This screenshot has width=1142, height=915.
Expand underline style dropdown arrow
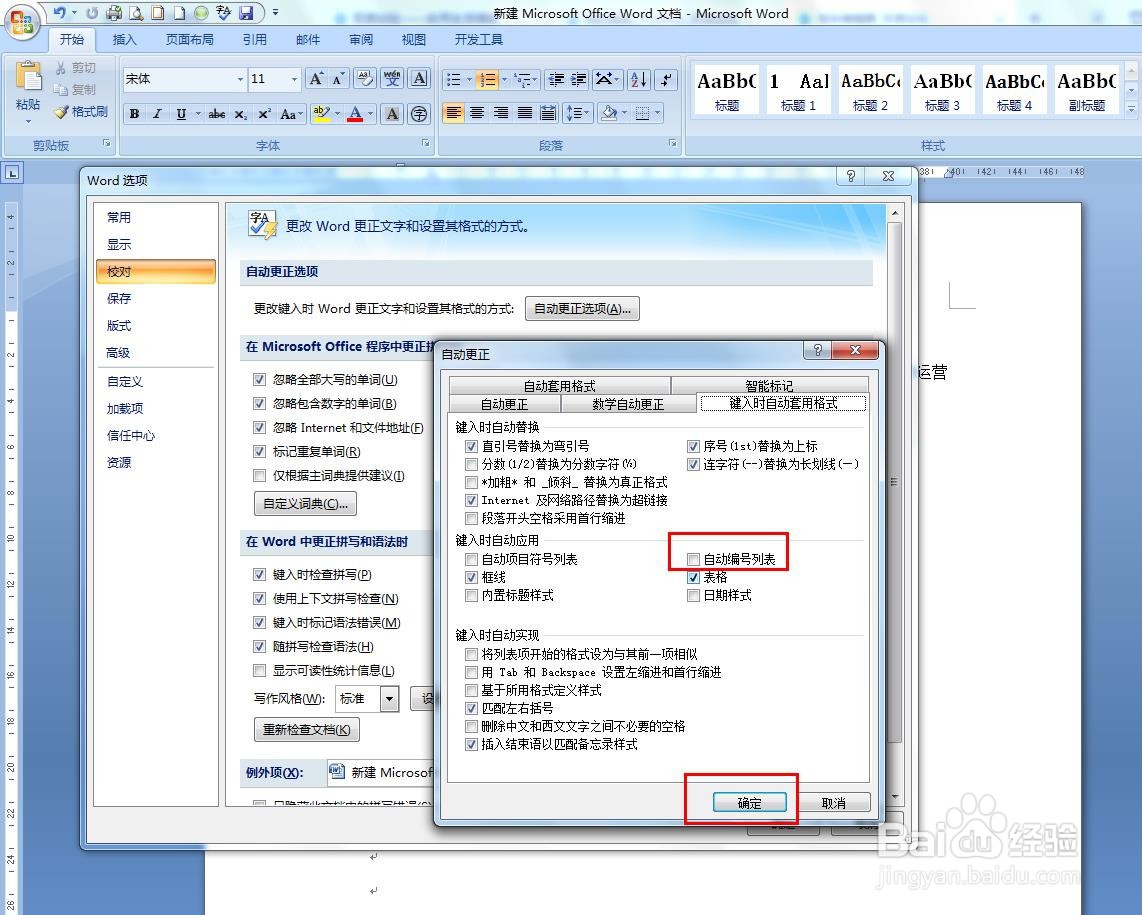pyautogui.click(x=197, y=114)
